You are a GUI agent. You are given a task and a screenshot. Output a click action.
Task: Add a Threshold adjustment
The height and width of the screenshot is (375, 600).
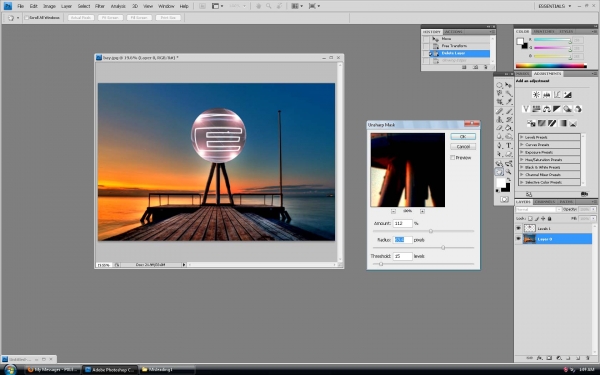552,123
